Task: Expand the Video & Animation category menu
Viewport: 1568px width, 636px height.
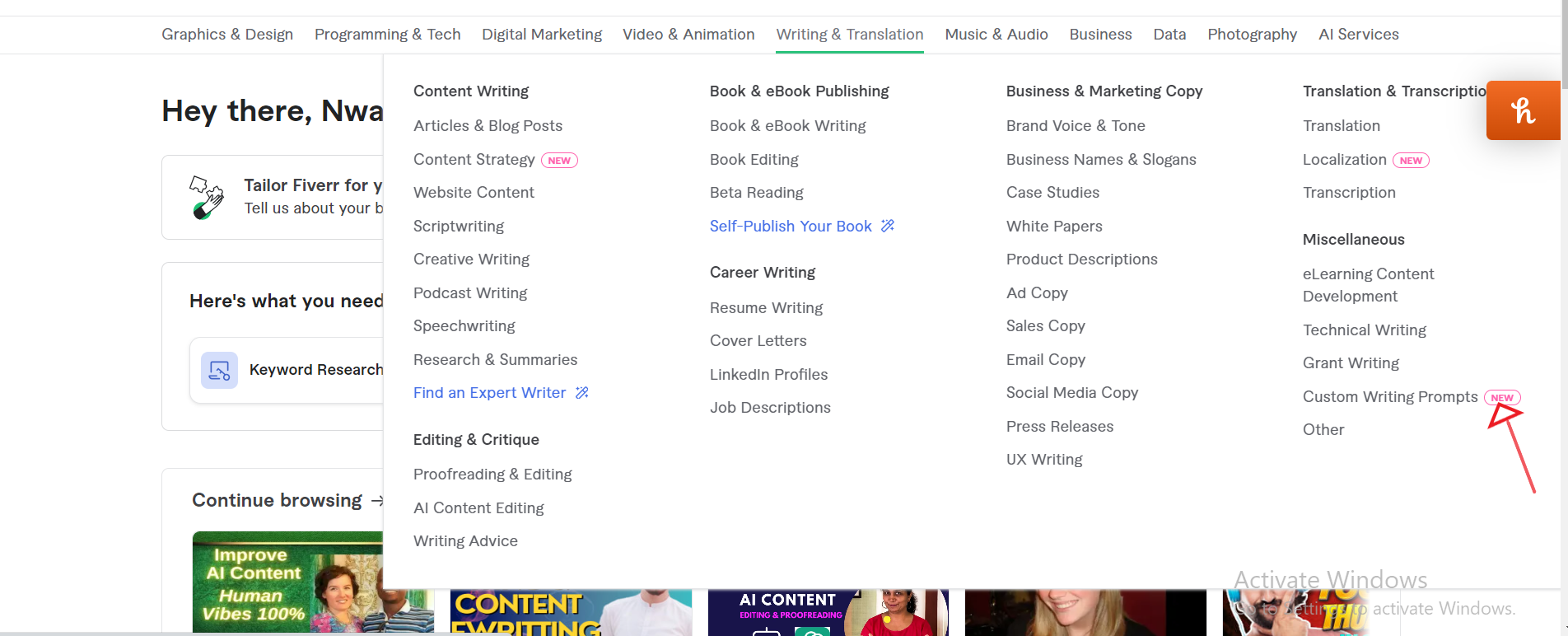Action: 688,35
